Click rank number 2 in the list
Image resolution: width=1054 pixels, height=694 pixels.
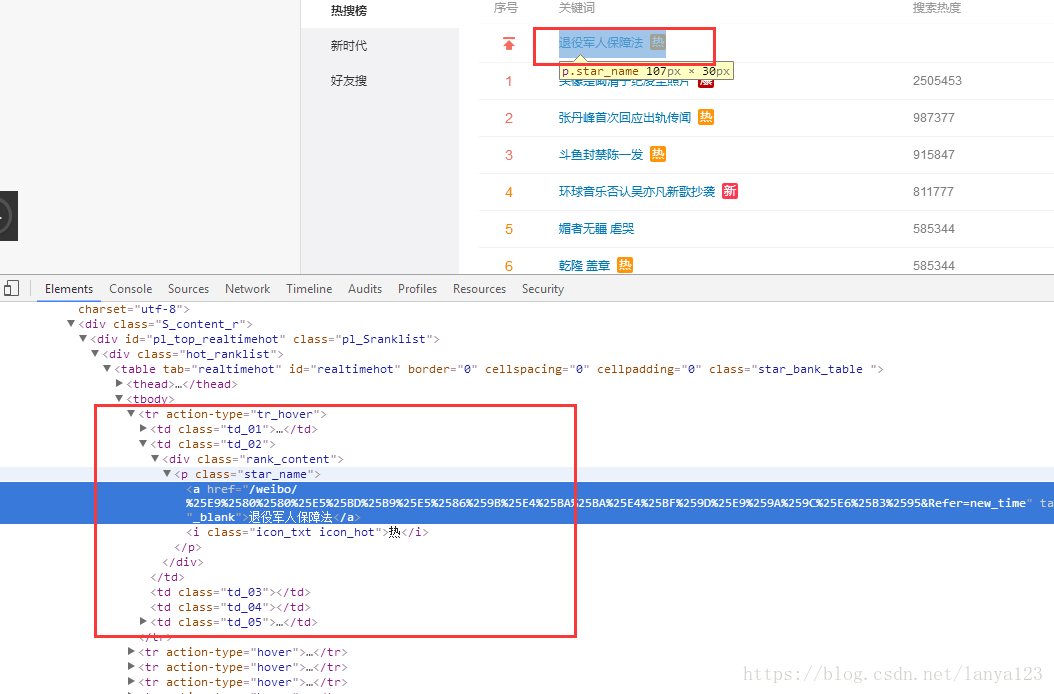coord(509,118)
